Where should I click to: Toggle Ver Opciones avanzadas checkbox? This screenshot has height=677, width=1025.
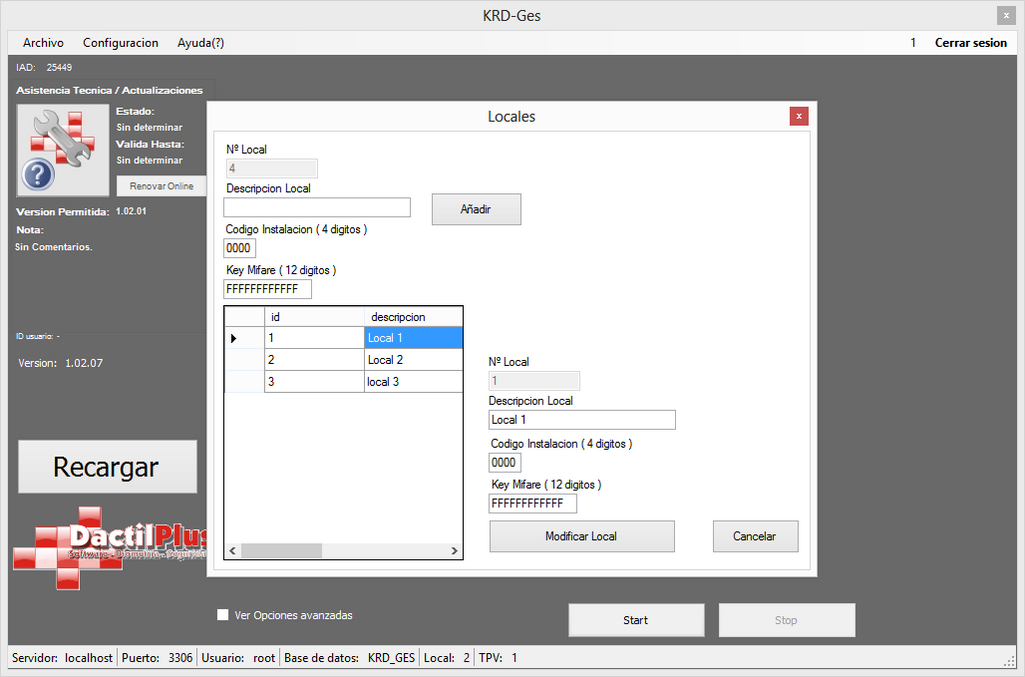click(223, 615)
